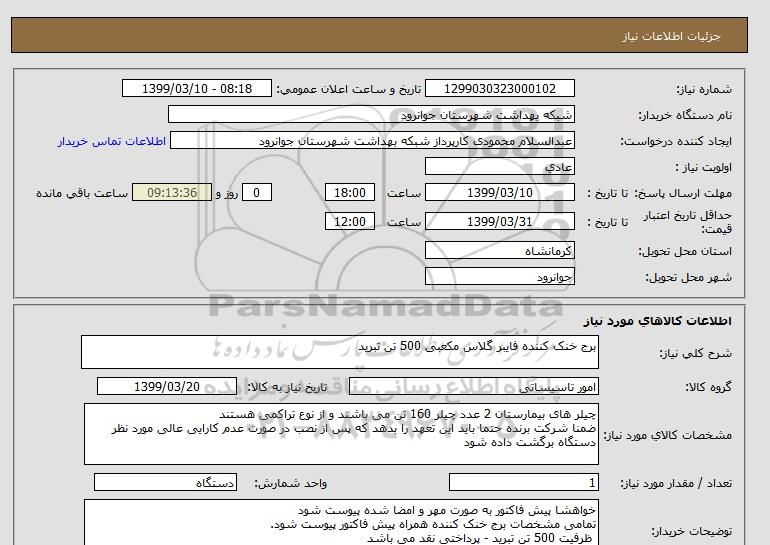Click the quantity field showing 1
This screenshot has height=545, width=770.
coord(524,483)
